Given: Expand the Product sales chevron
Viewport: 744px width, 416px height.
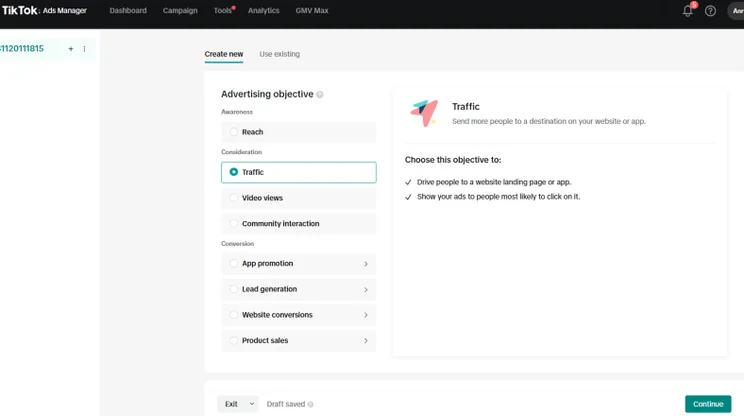Looking at the screenshot, I should click(x=366, y=341).
